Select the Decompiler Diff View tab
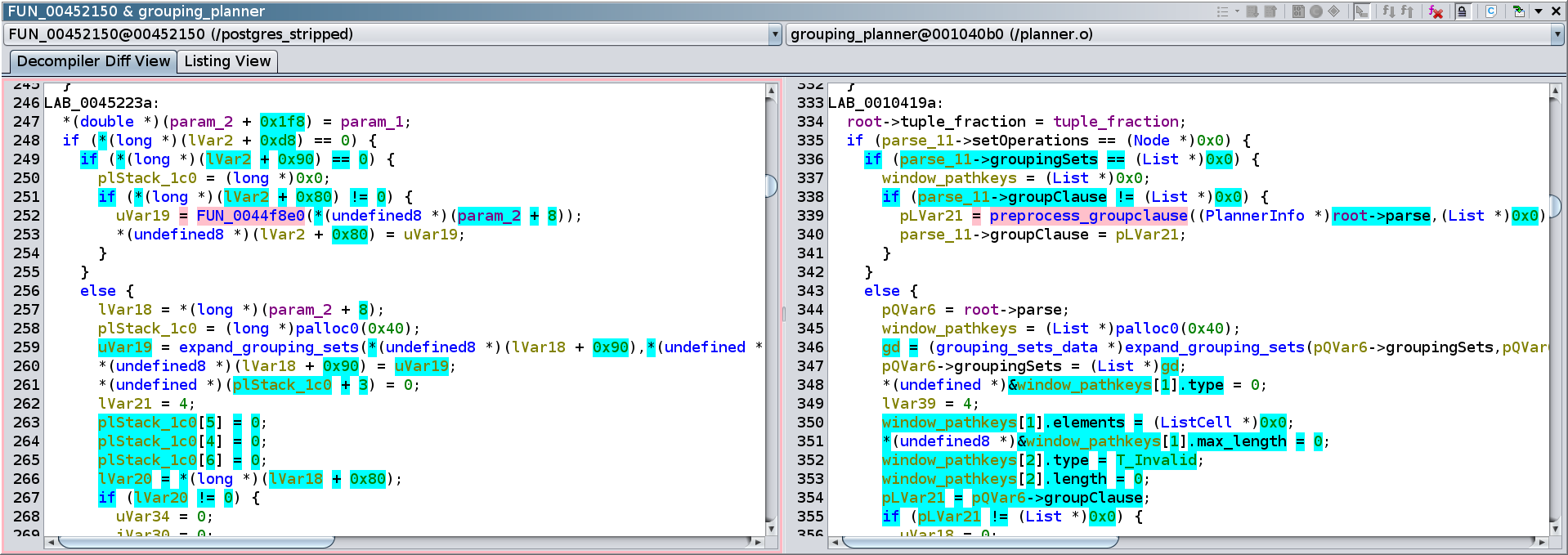Viewport: 1568px width, 555px height. point(93,61)
